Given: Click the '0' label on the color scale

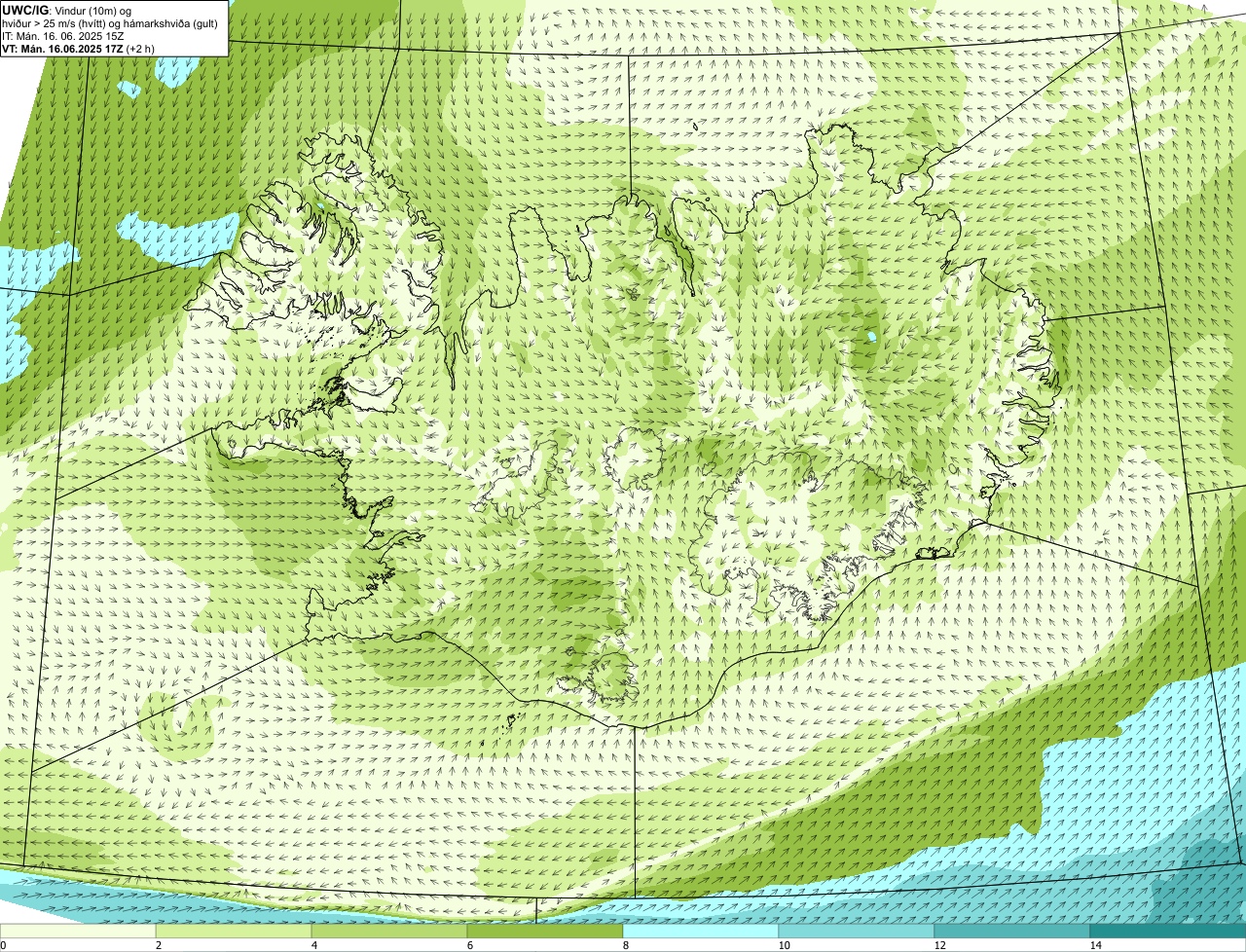Looking at the screenshot, I should tap(3, 945).
